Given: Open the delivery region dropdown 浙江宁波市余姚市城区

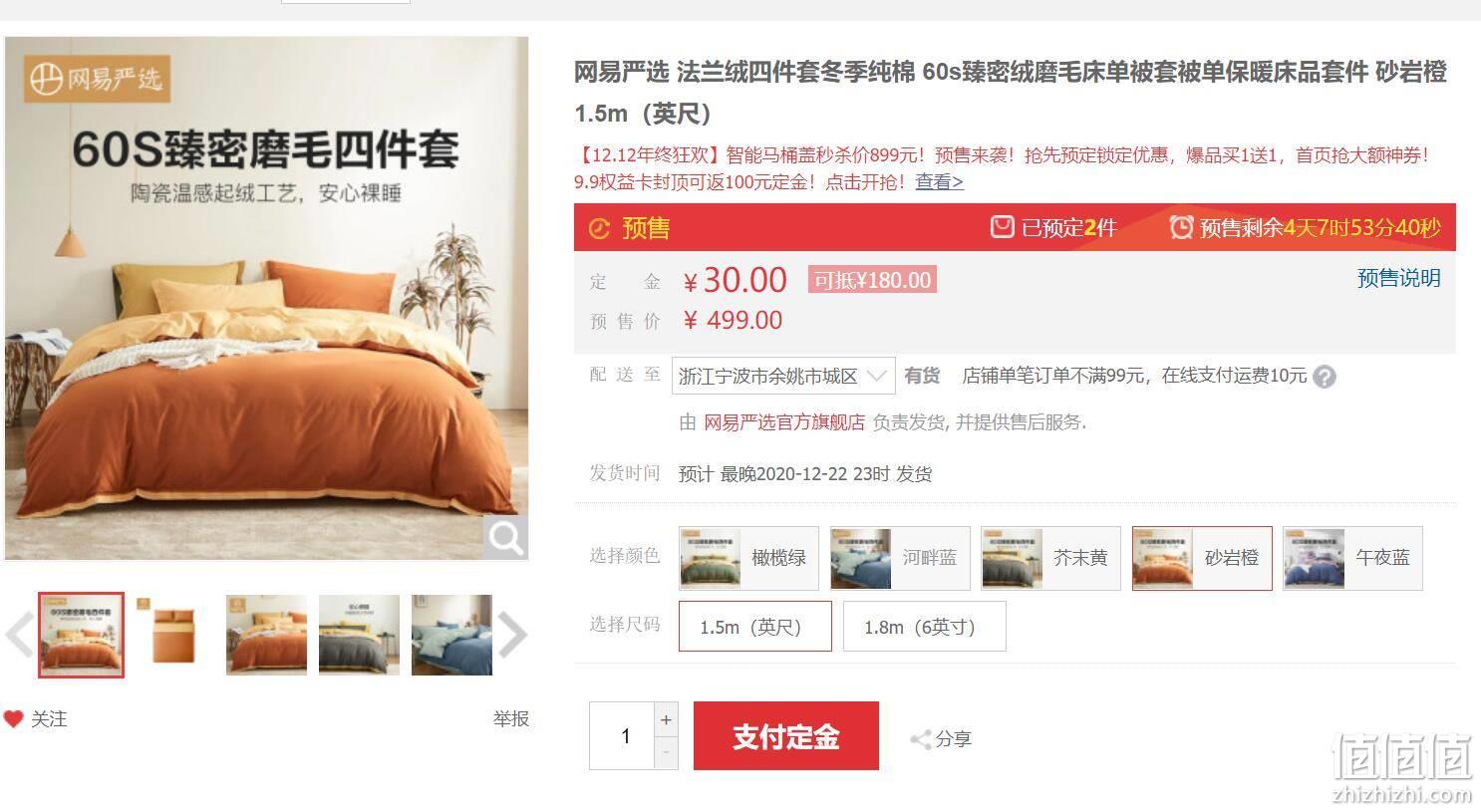Looking at the screenshot, I should point(783,376).
